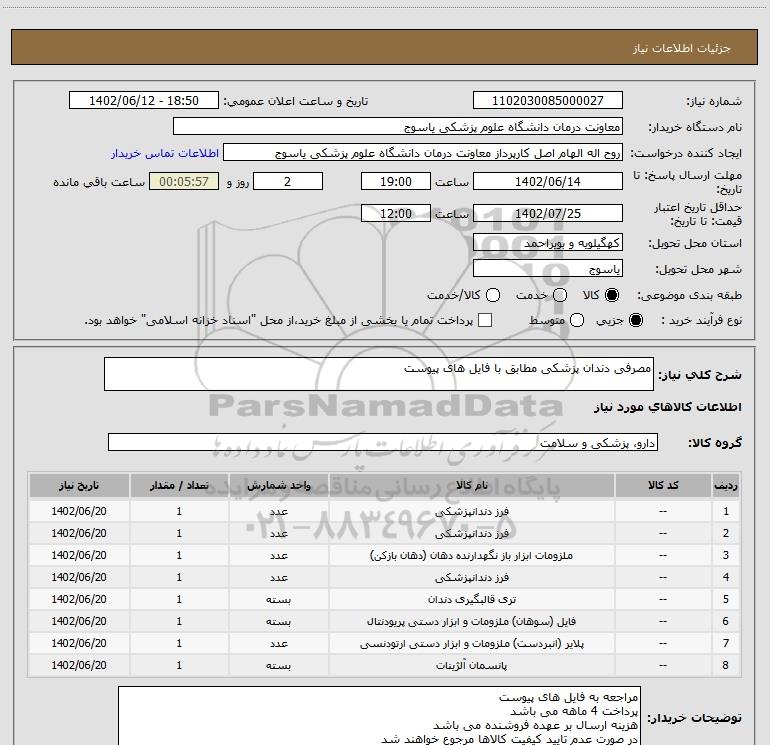Click the 19:00 deadline time field
Viewport: 770px width, 745px height.
[x=395, y=182]
